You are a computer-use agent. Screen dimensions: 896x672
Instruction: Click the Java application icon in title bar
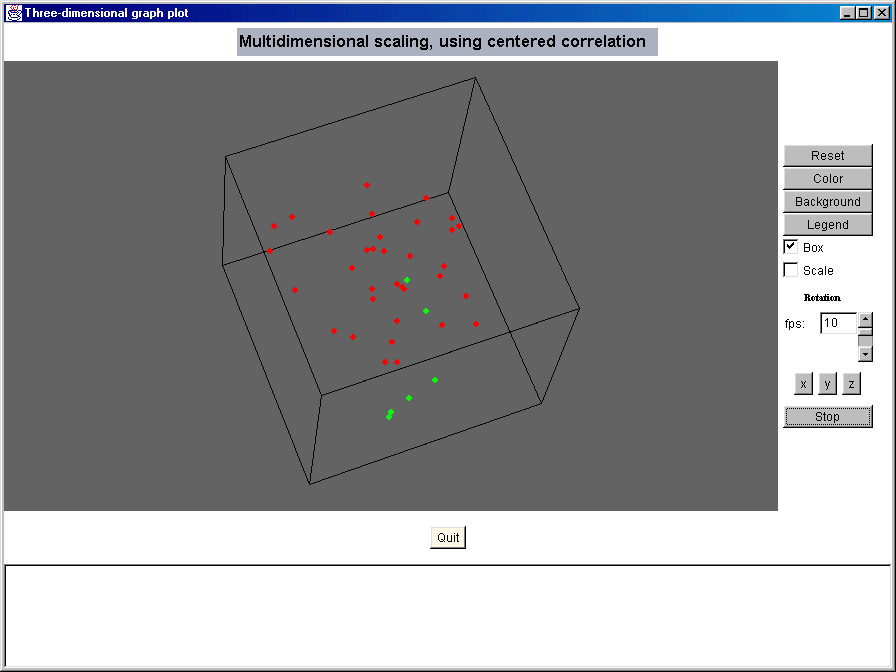coord(14,13)
